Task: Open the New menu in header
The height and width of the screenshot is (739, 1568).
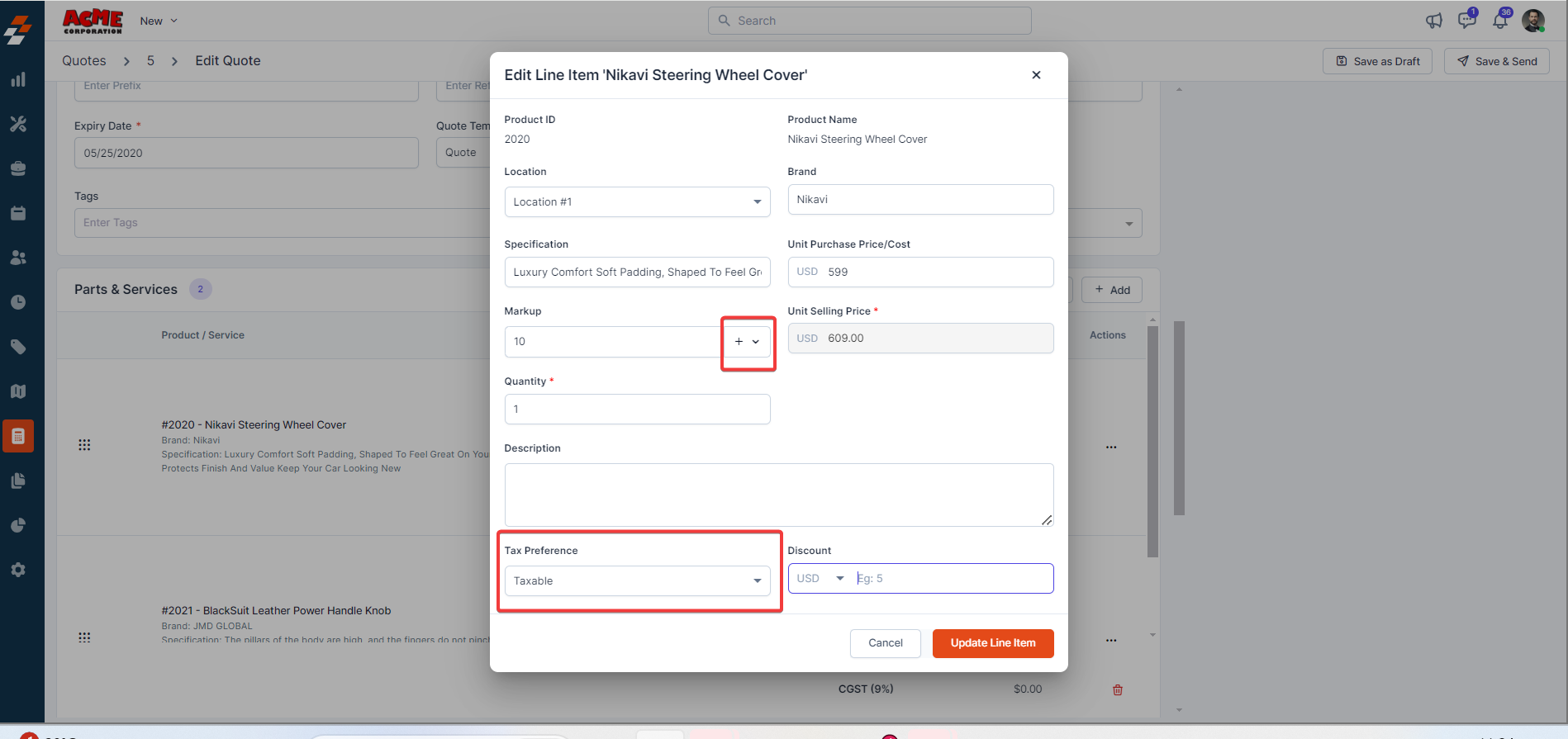Action: (159, 21)
